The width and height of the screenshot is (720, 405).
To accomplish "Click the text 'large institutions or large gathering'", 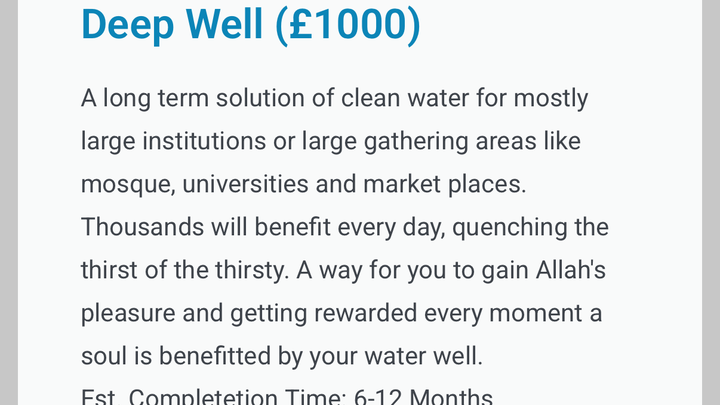I will tap(275, 141).
